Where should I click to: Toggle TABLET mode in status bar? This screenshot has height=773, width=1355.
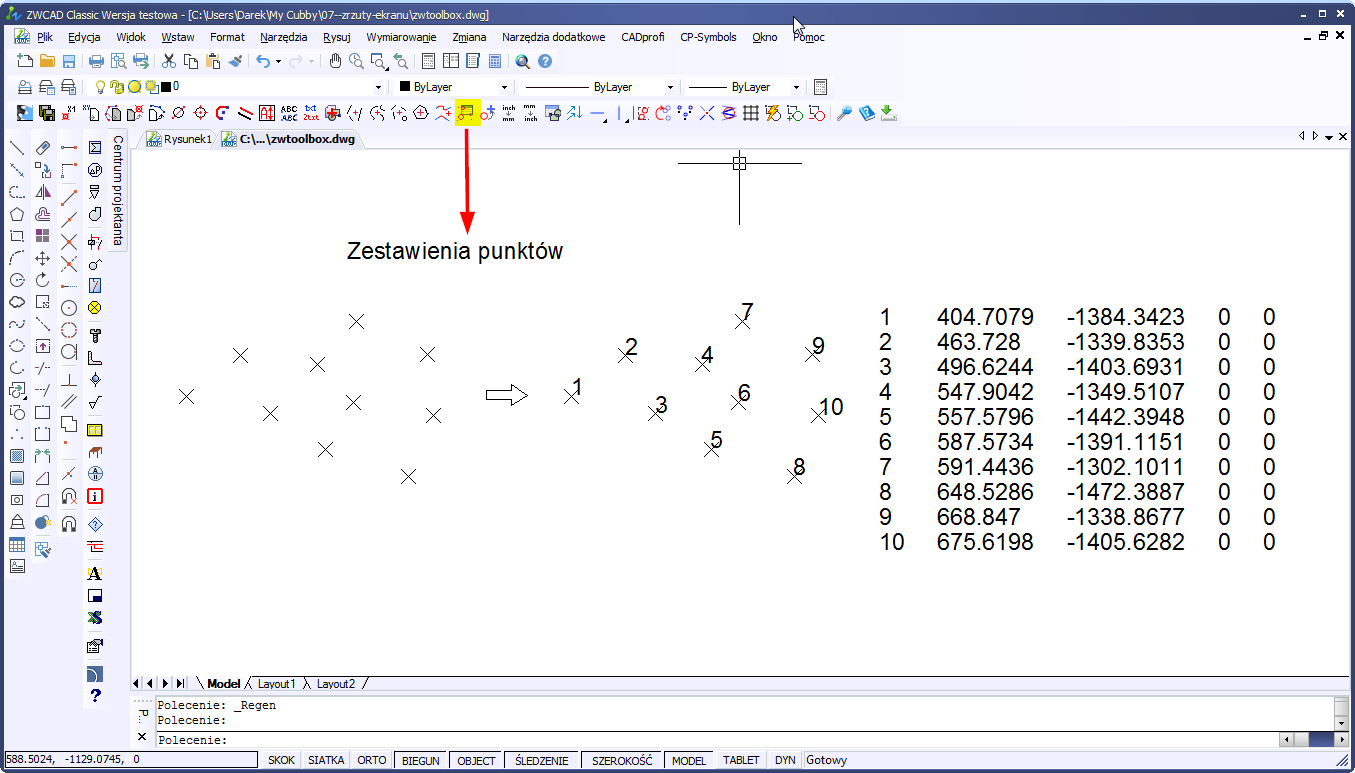tap(741, 760)
